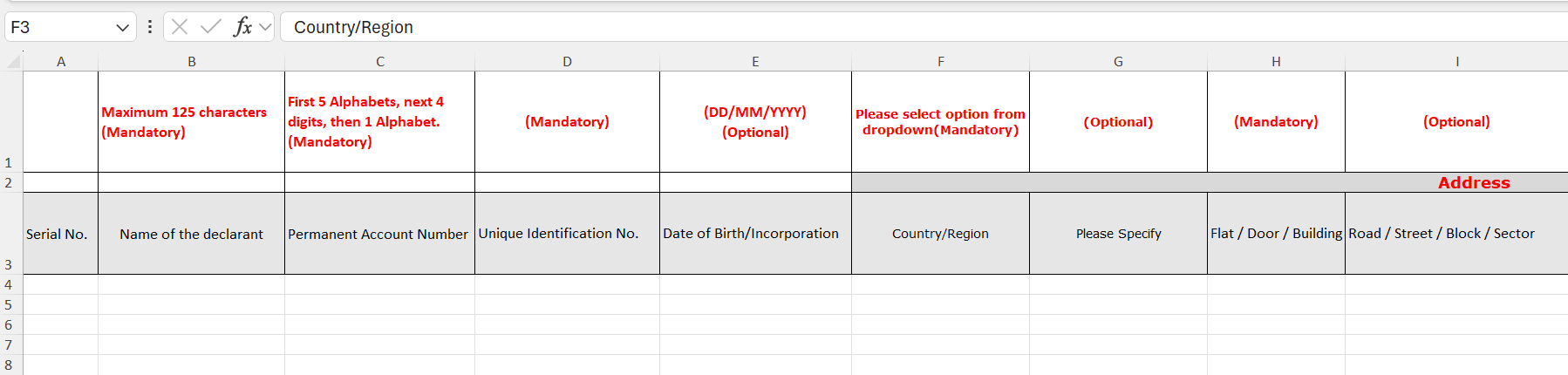Select the Date of Birth/Incorporation cell
This screenshot has height=375, width=1568.
tap(755, 233)
